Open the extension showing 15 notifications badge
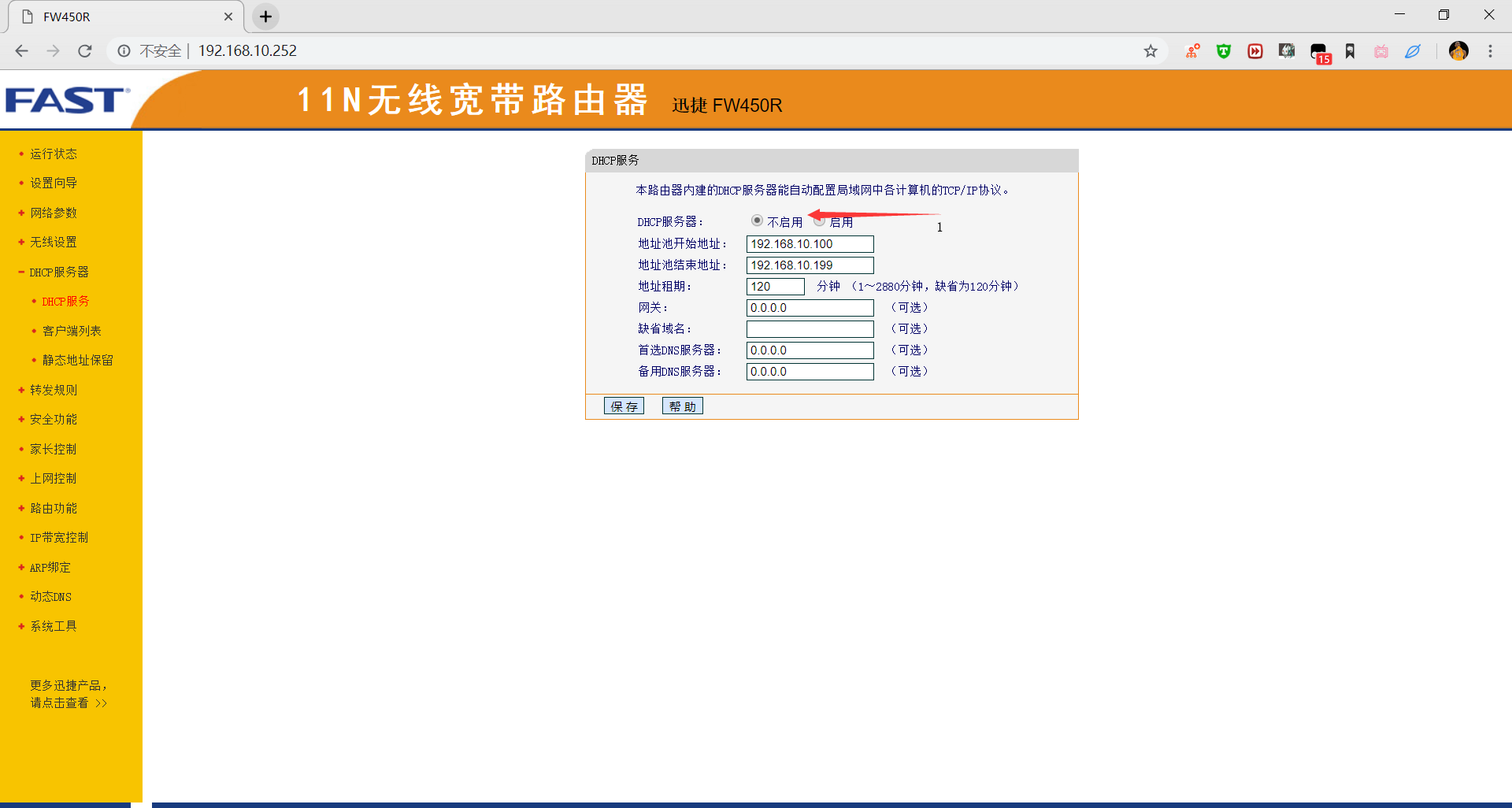Viewport: 1512px width, 808px height. coord(1316,50)
